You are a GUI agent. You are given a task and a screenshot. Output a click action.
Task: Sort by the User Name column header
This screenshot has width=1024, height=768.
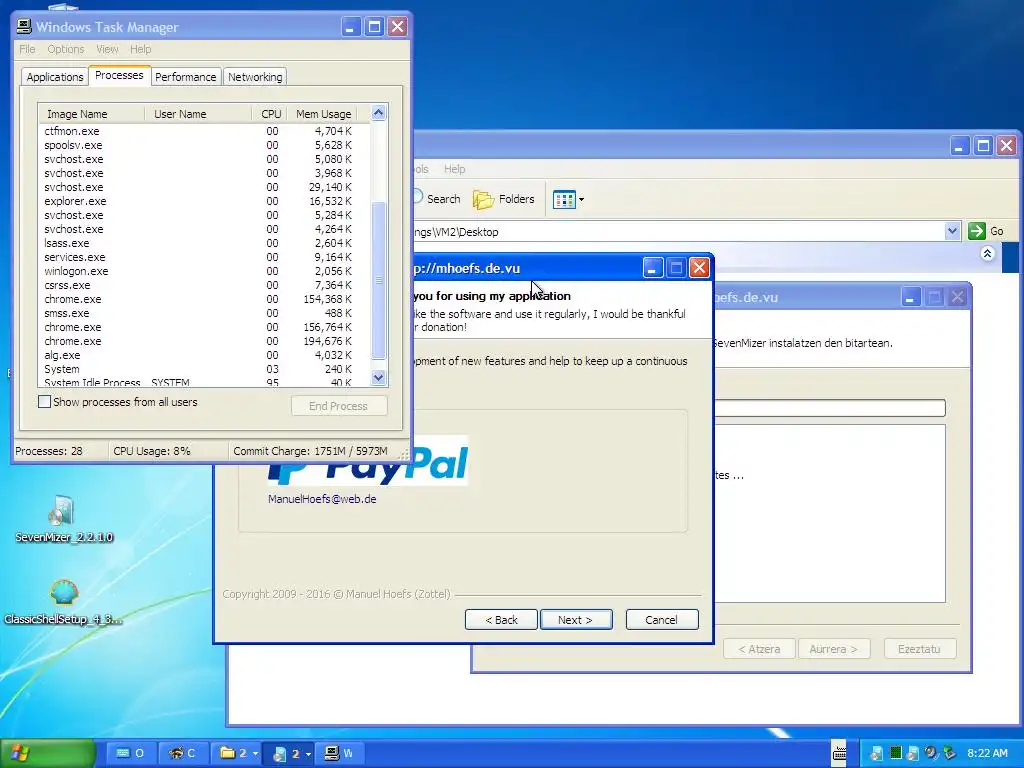click(x=197, y=114)
